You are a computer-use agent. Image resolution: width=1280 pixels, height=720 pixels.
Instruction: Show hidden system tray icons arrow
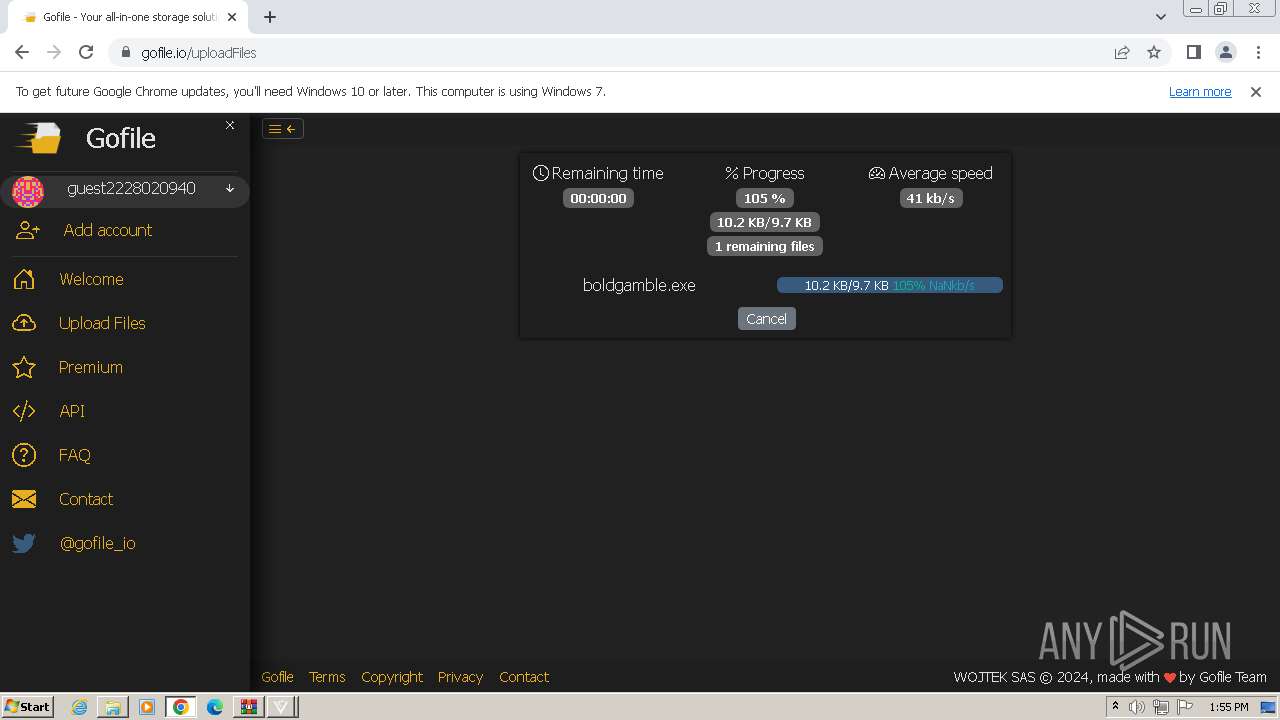point(1115,707)
